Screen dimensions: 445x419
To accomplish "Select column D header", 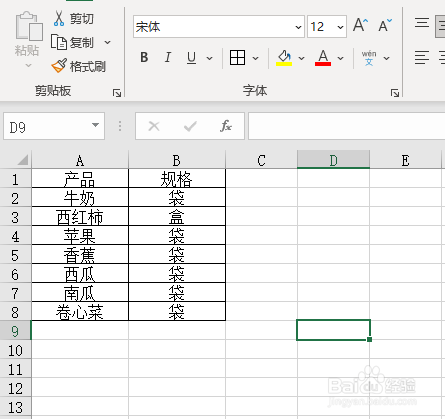I will pos(333,160).
